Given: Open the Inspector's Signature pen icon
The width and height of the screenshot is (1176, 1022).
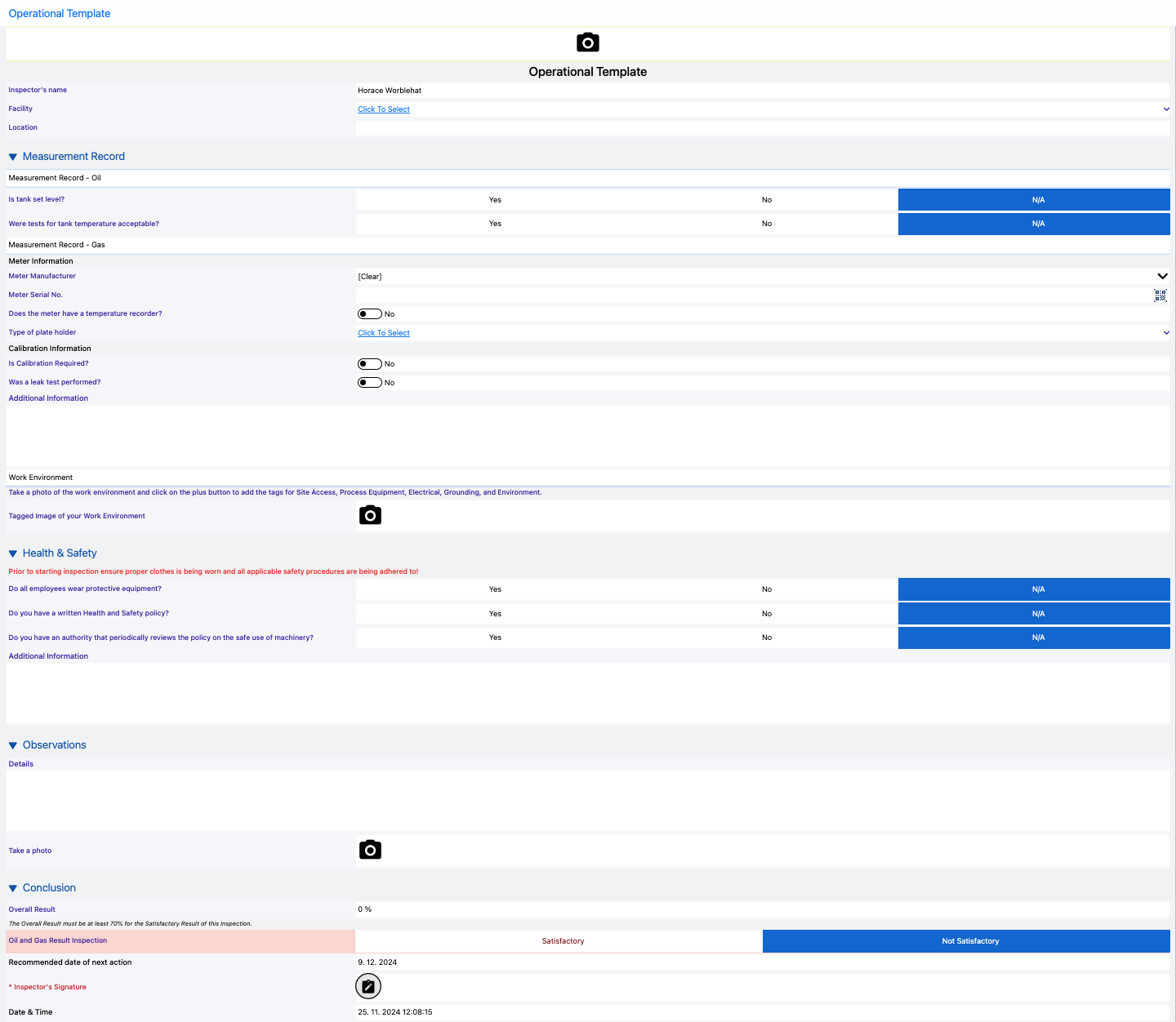Looking at the screenshot, I should (x=368, y=987).
